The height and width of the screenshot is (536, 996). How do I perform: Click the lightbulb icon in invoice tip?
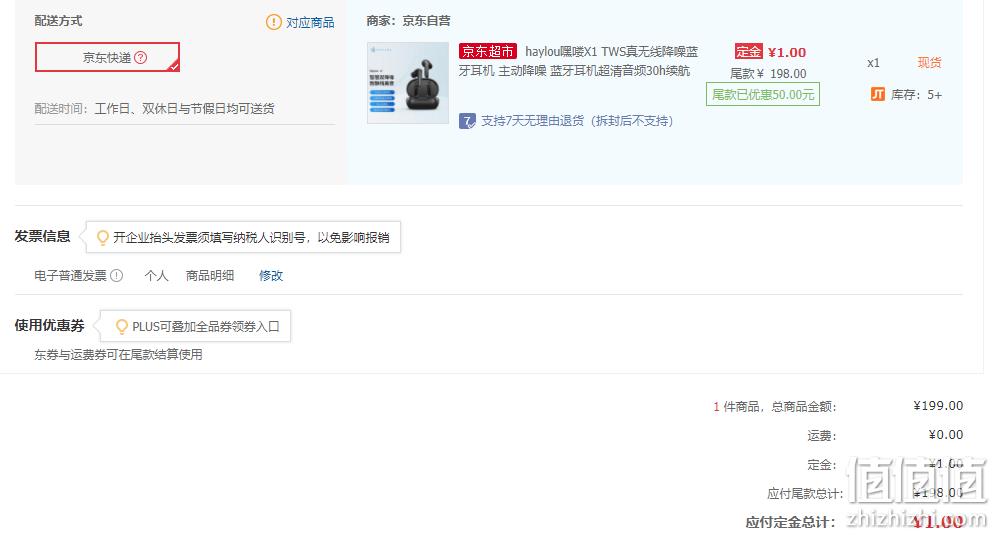click(102, 238)
